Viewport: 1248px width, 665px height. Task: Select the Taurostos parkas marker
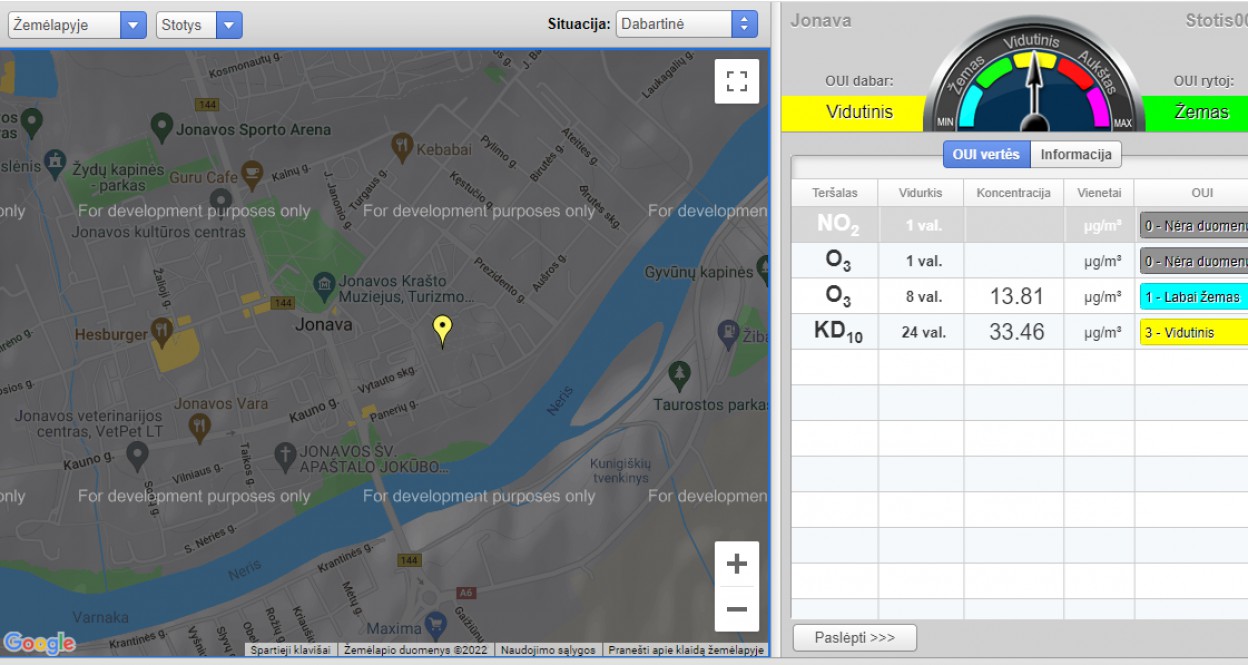[x=680, y=375]
